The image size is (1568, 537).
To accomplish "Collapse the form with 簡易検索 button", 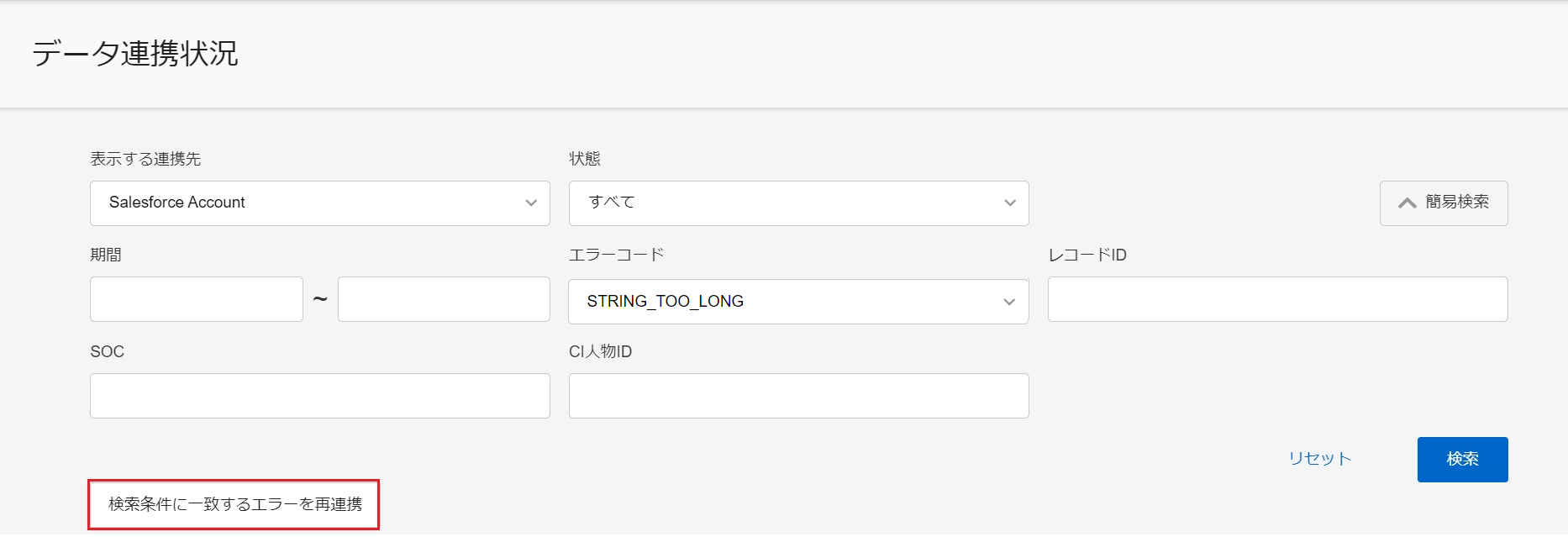I will click(1444, 203).
